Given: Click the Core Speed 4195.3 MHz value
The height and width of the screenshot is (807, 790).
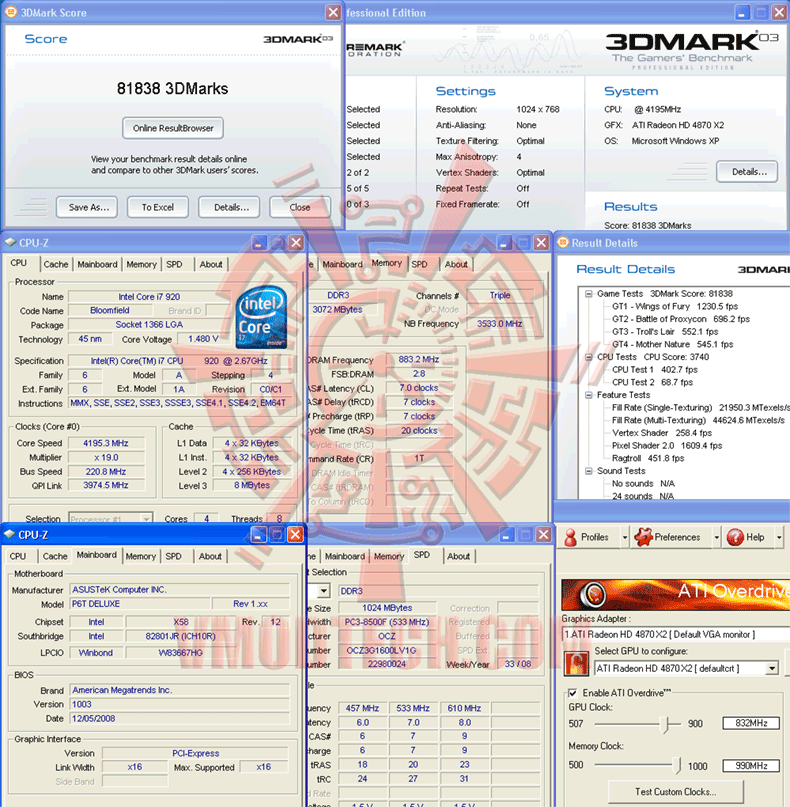Looking at the screenshot, I should (107, 443).
